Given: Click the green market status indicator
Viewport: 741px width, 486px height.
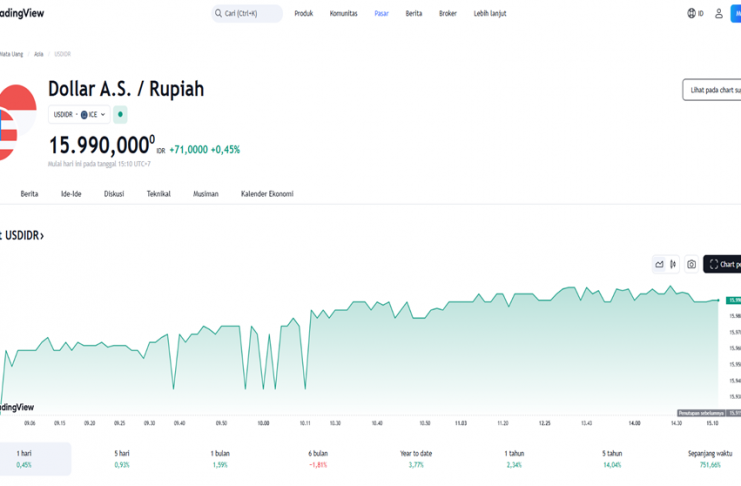Looking at the screenshot, I should (120, 115).
